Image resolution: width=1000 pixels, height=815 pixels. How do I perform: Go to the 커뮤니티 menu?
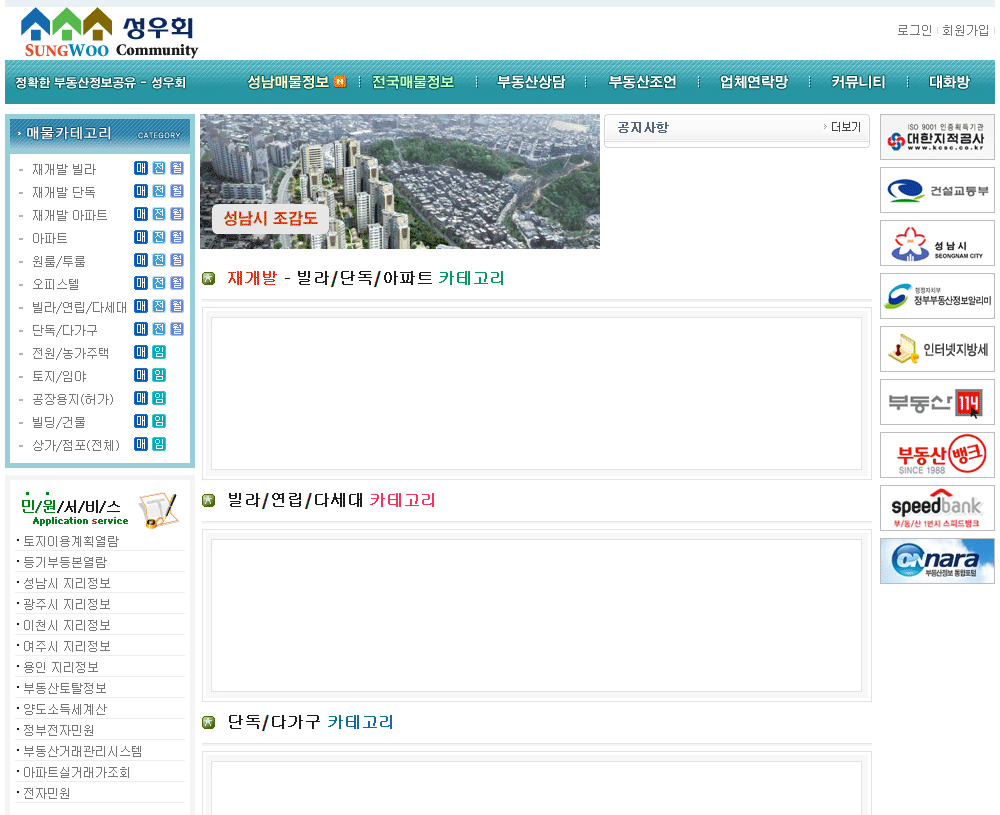[x=858, y=82]
